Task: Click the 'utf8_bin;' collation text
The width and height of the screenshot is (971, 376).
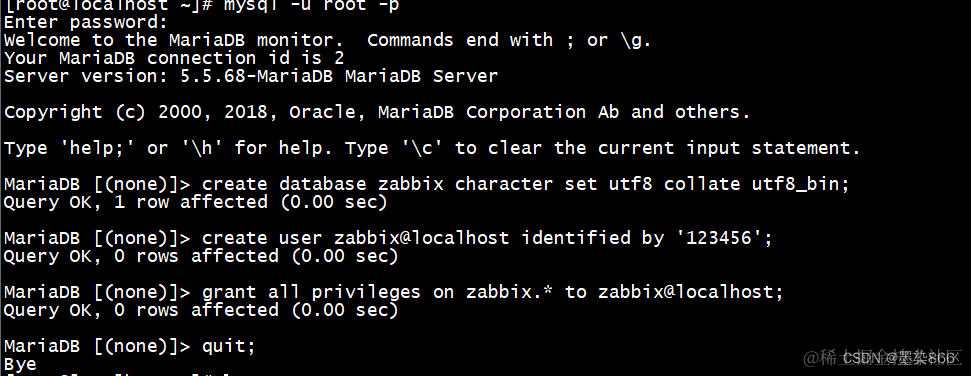Action: tap(800, 185)
